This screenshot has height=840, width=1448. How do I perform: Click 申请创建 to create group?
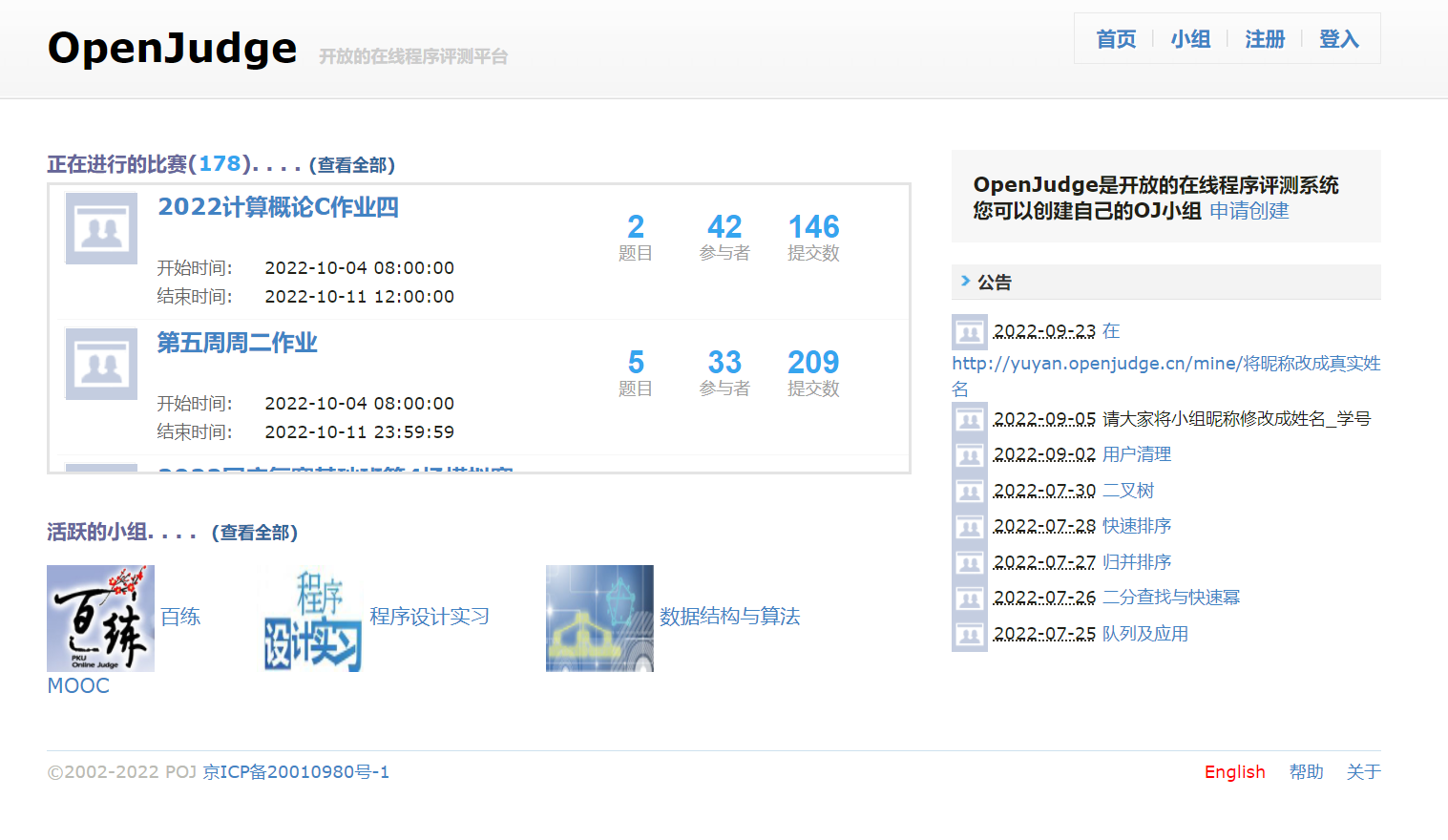click(x=1249, y=211)
